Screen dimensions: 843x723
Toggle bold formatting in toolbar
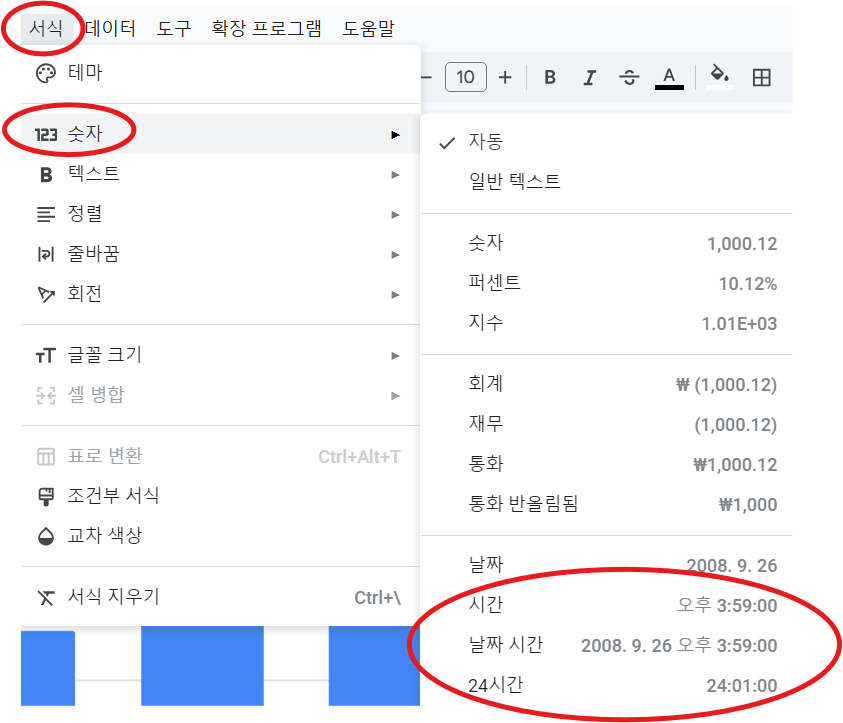(549, 76)
